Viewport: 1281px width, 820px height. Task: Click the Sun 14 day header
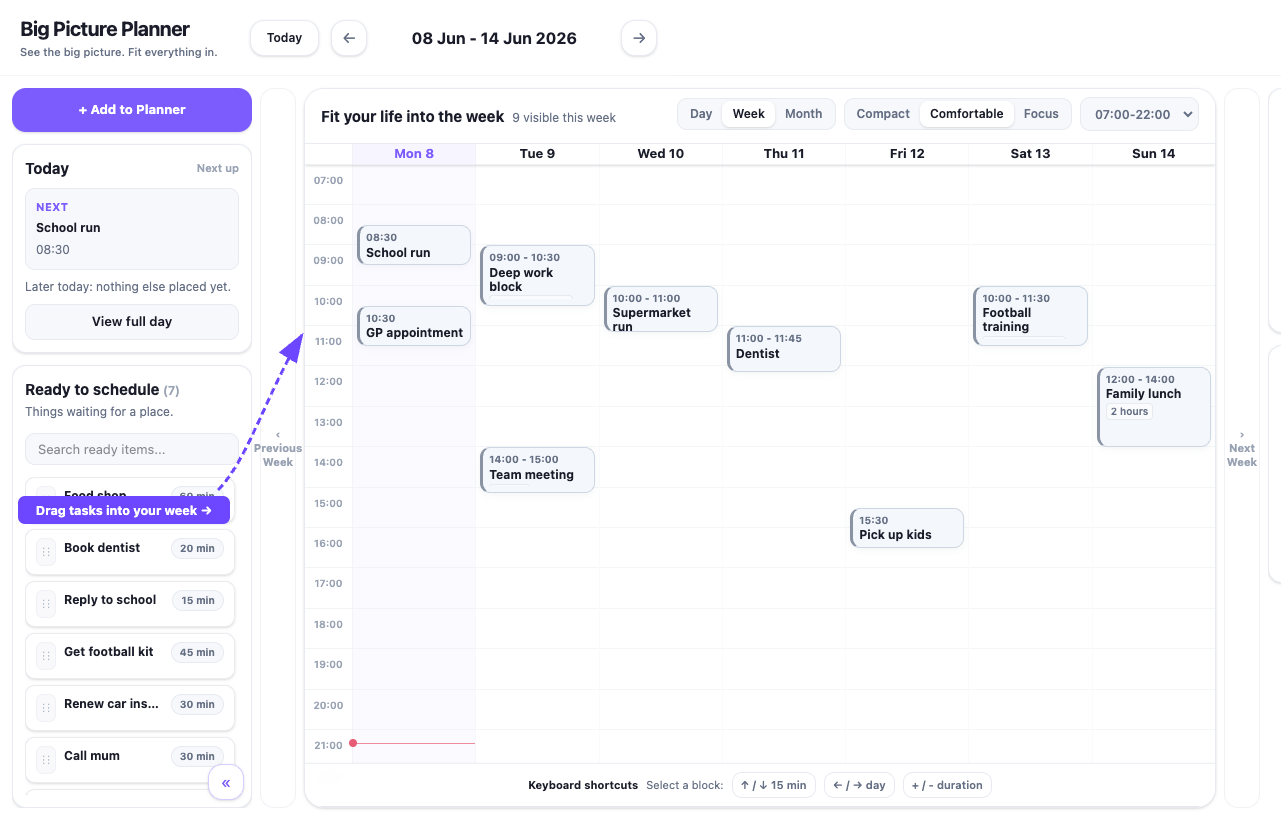(1154, 154)
